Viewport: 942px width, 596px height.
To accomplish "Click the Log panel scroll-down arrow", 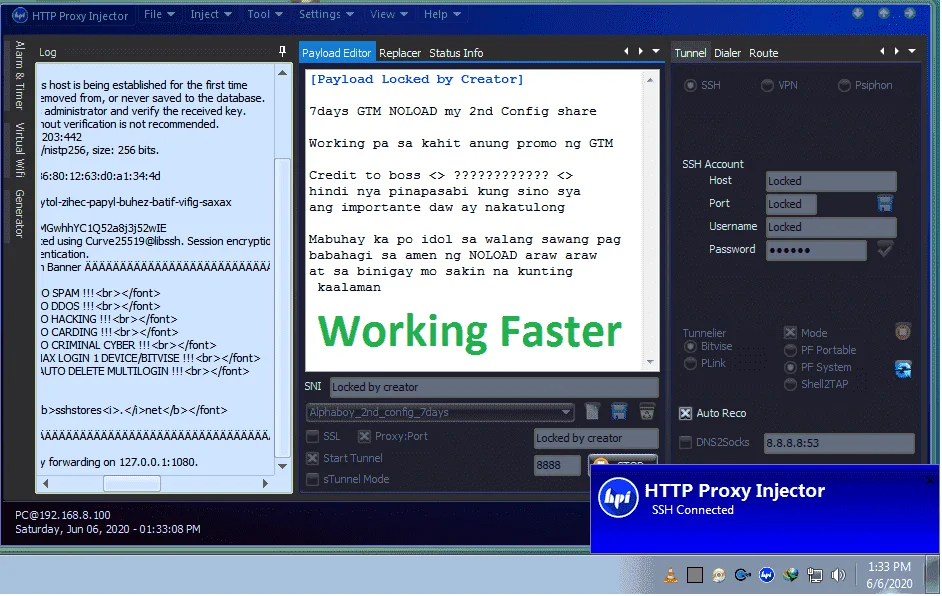I will 282,466.
